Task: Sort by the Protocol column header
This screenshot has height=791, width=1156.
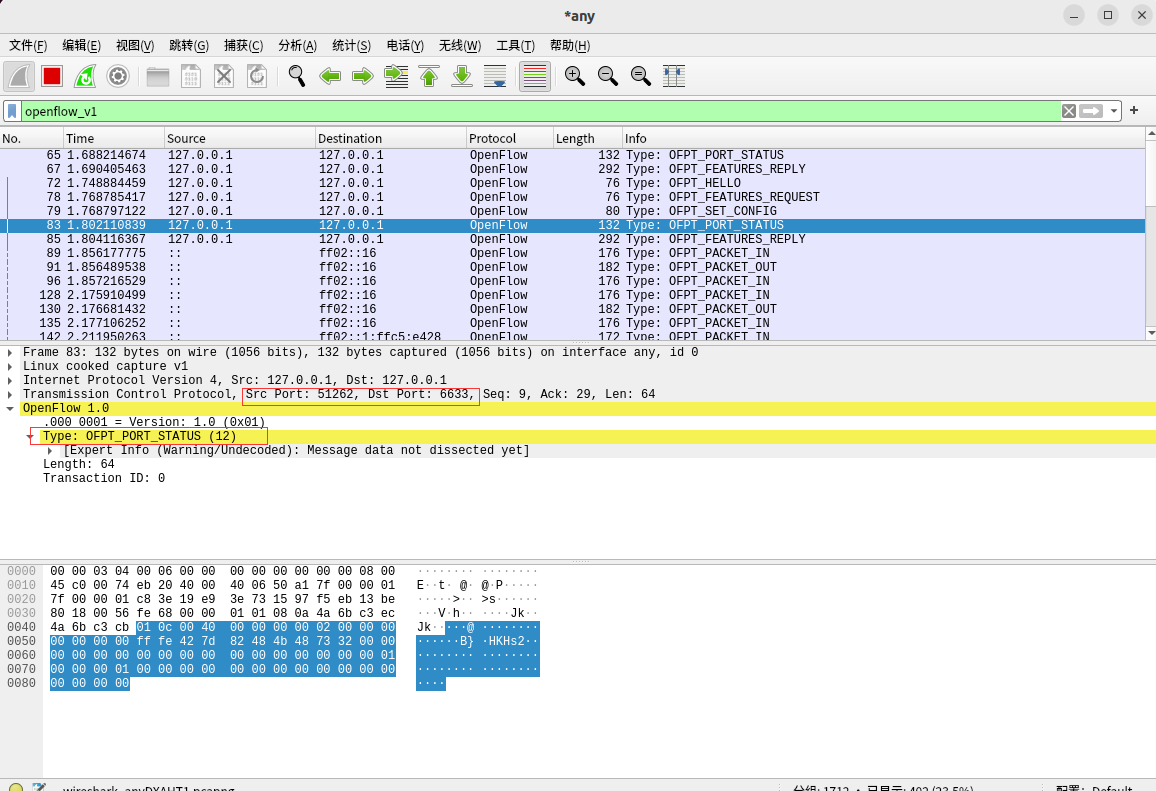Action: [510, 139]
